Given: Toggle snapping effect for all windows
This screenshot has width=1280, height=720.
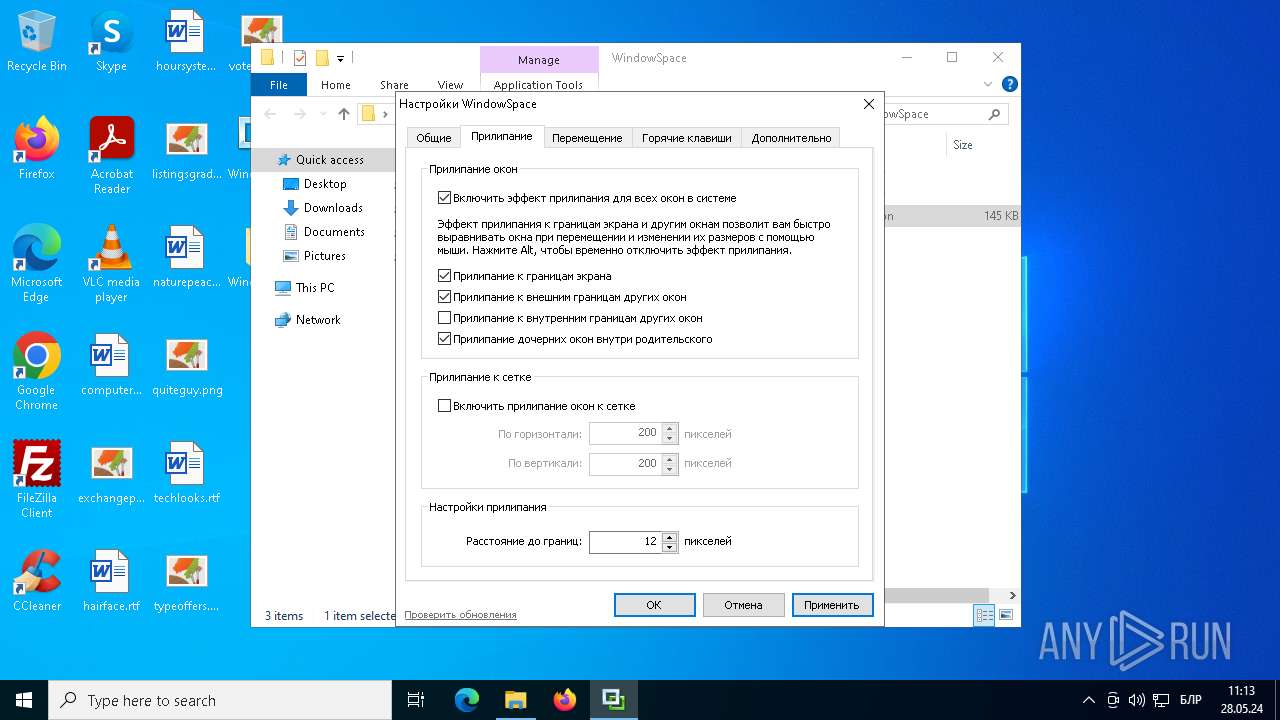Looking at the screenshot, I should coord(587,198).
